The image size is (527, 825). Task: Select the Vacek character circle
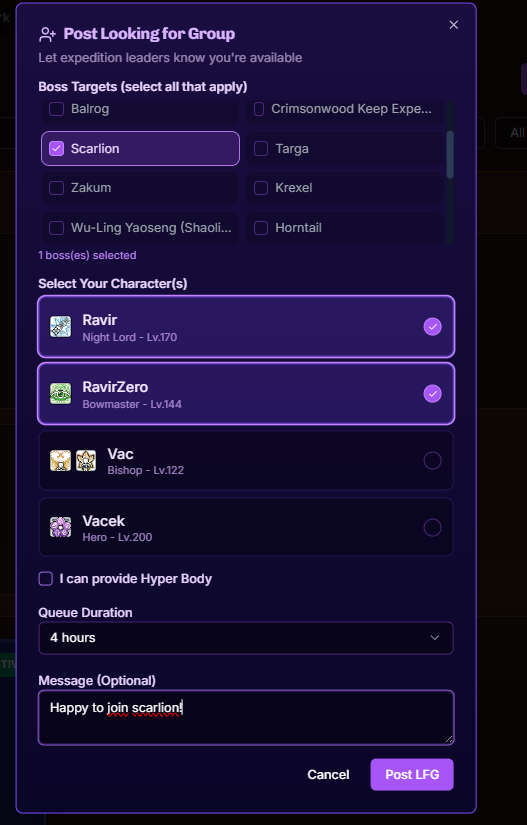pos(432,527)
